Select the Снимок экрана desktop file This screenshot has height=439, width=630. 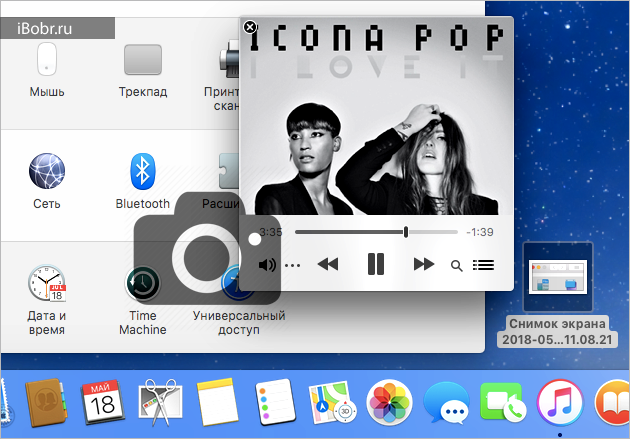tap(558, 277)
